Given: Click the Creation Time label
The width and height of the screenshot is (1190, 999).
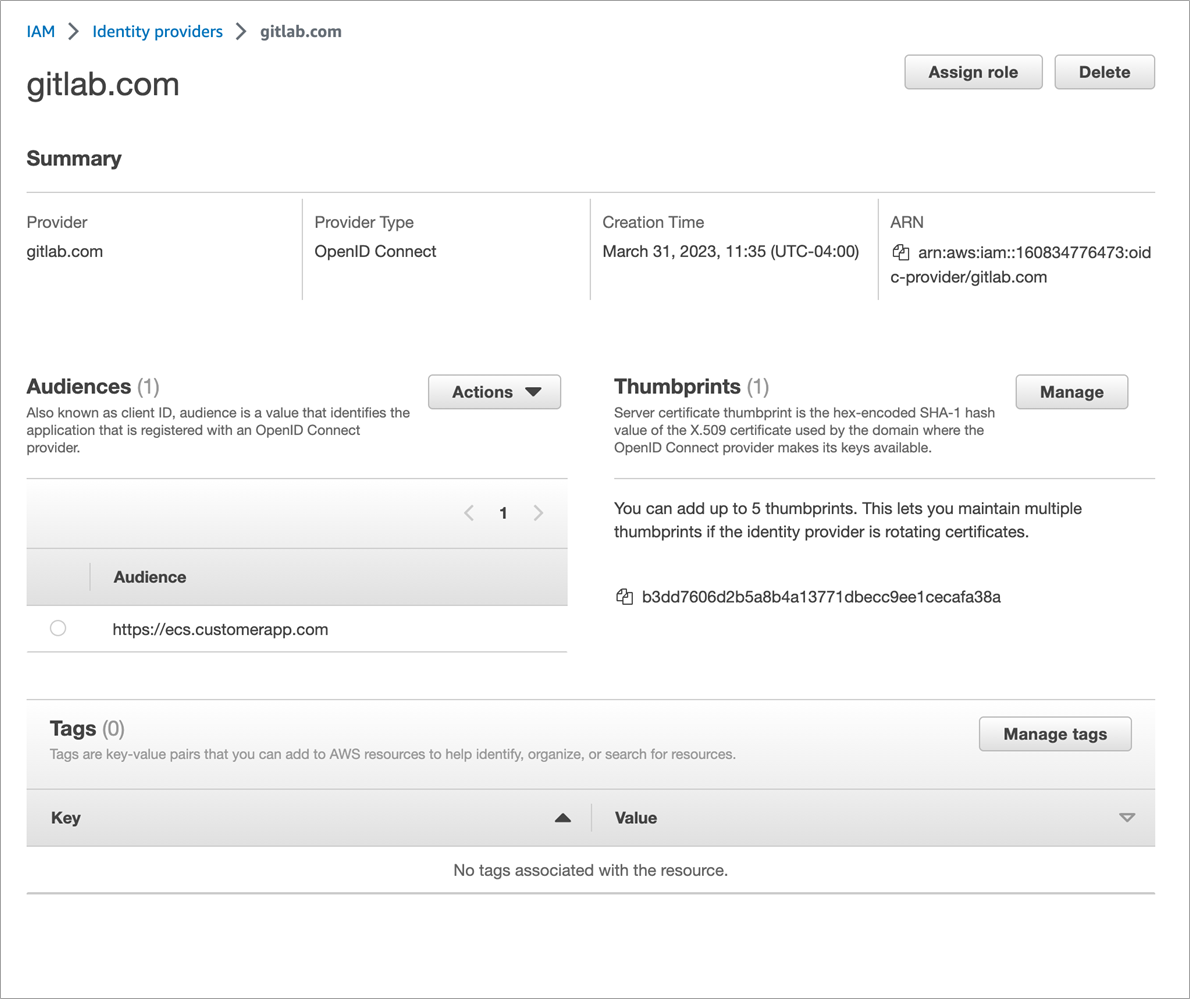Looking at the screenshot, I should (653, 222).
